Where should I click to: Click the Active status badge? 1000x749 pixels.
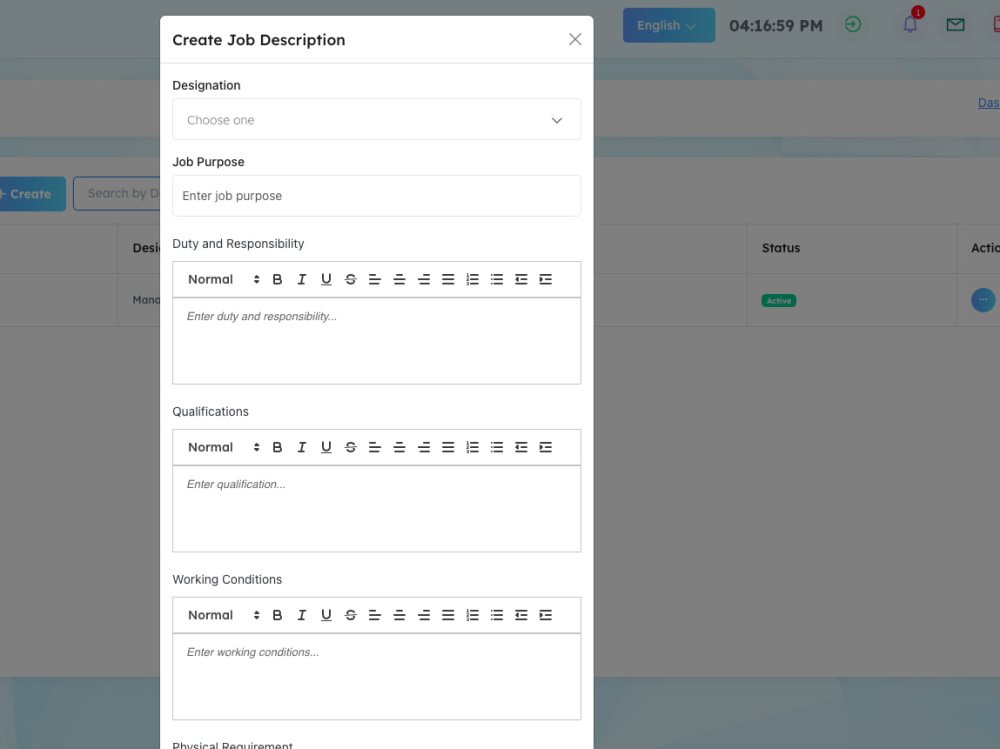pyautogui.click(x=778, y=300)
